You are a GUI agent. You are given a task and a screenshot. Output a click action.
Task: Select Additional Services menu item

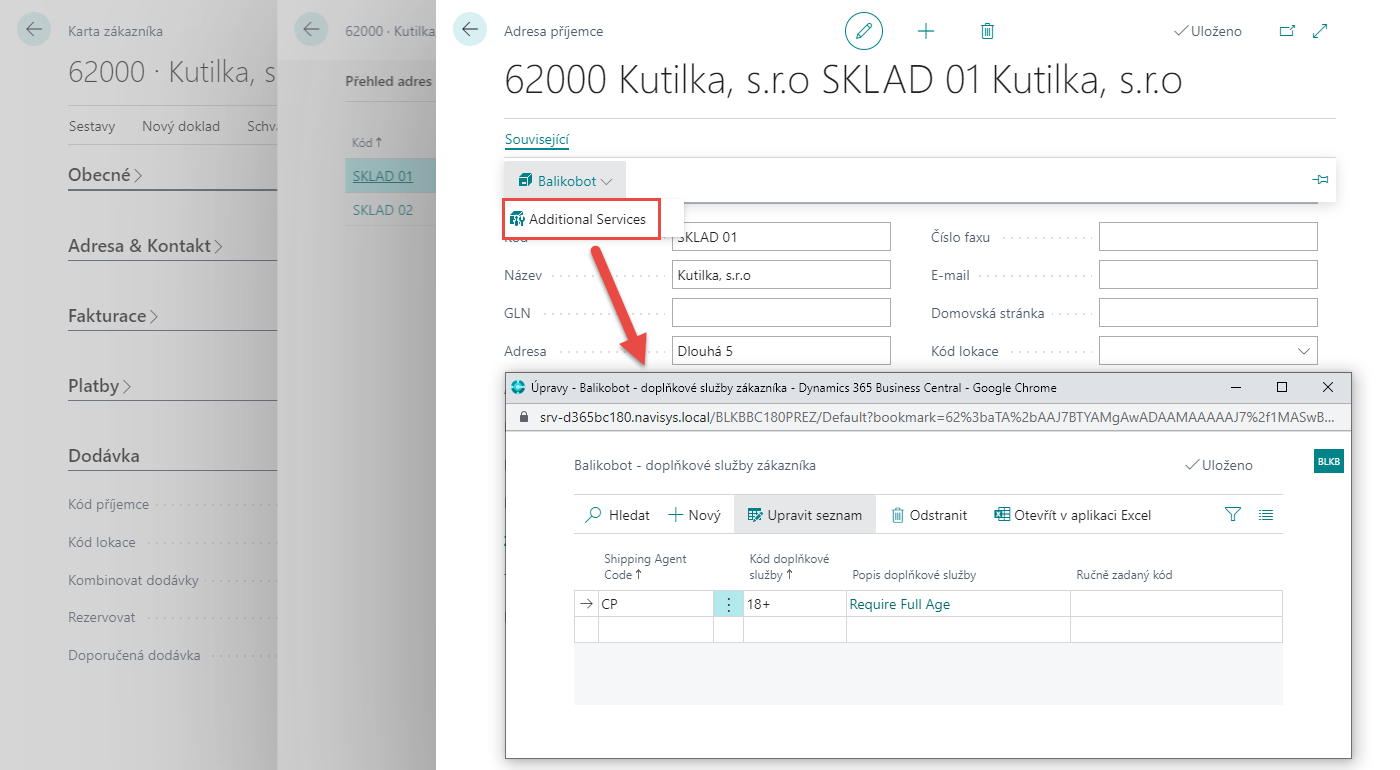click(x=587, y=219)
